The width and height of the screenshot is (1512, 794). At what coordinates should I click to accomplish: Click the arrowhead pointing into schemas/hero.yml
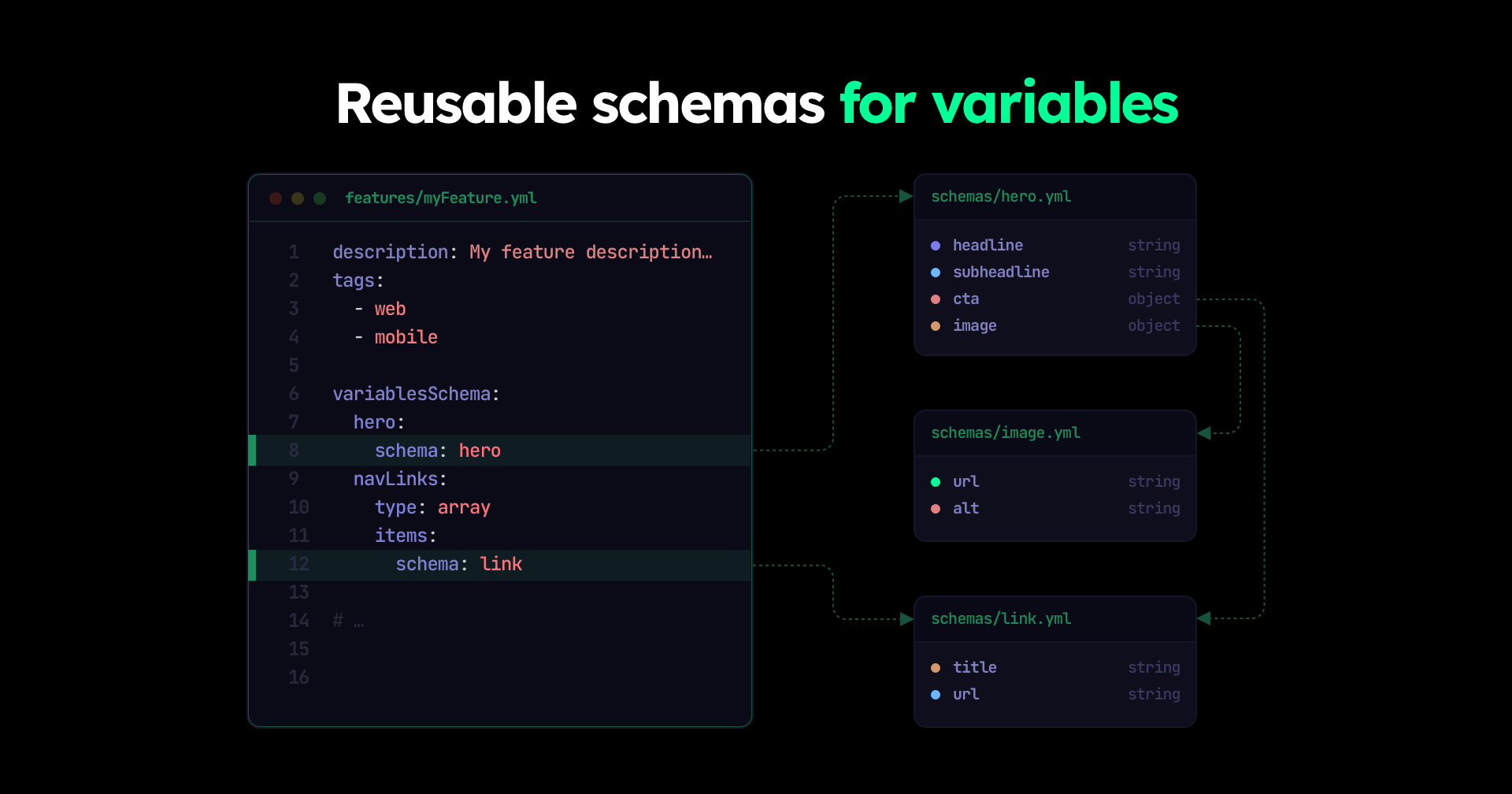pos(906,196)
